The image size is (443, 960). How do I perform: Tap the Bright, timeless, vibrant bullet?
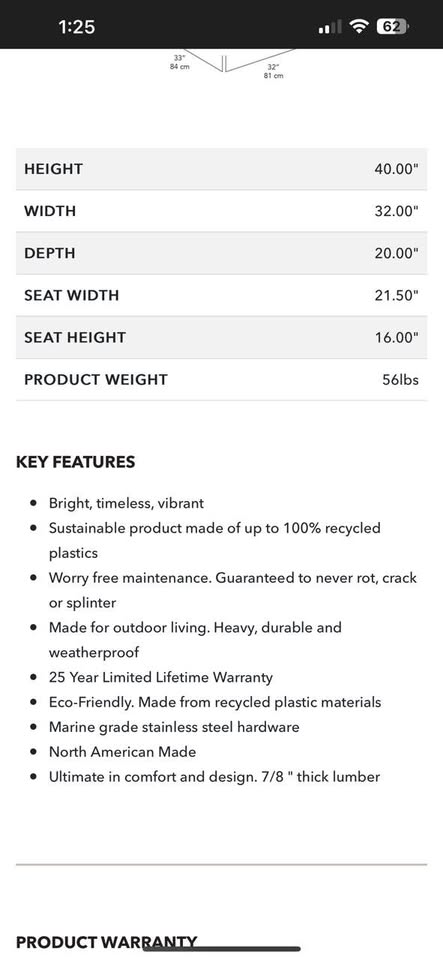point(127,503)
